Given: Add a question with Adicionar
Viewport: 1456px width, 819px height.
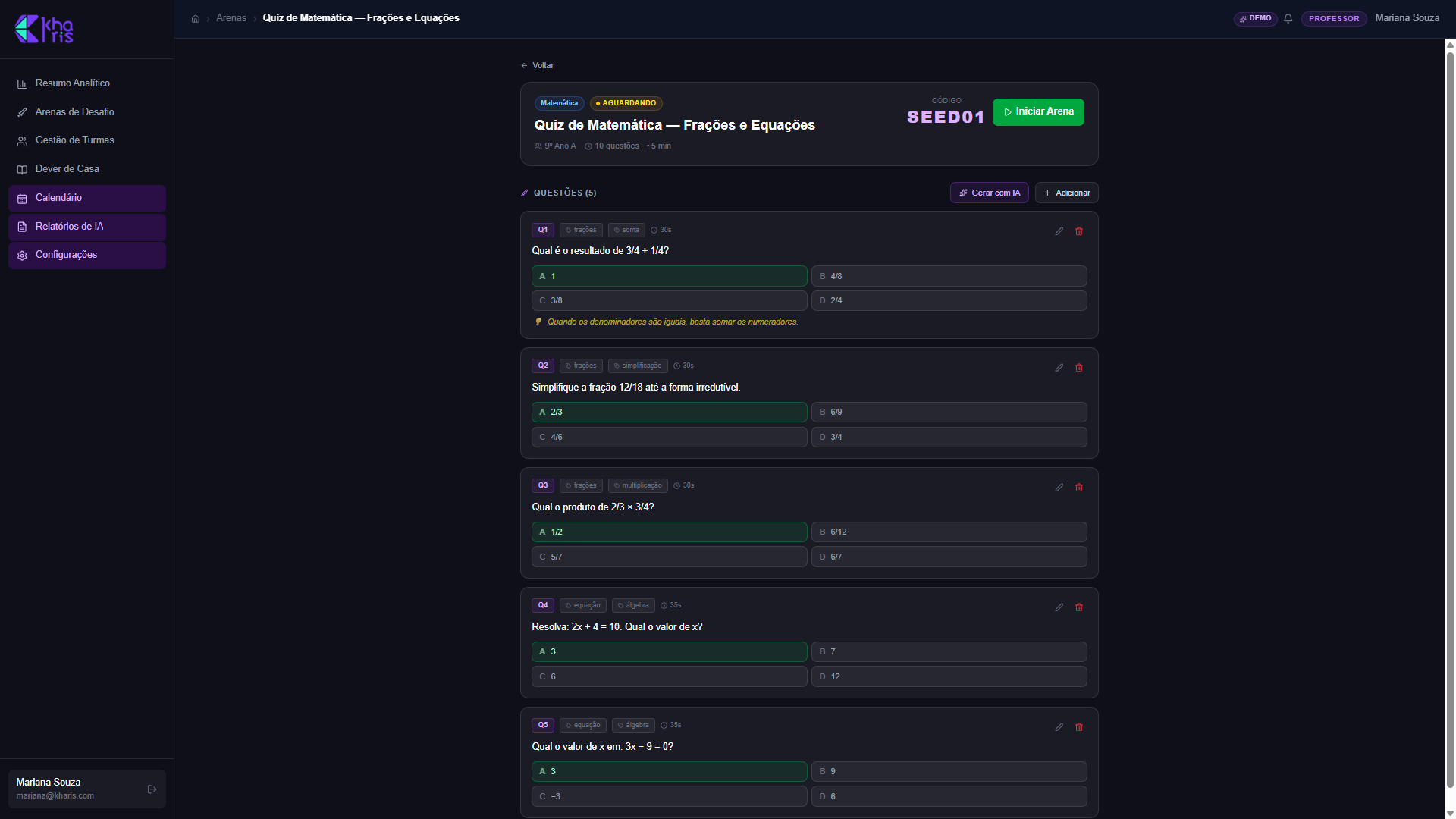Looking at the screenshot, I should 1066,193.
